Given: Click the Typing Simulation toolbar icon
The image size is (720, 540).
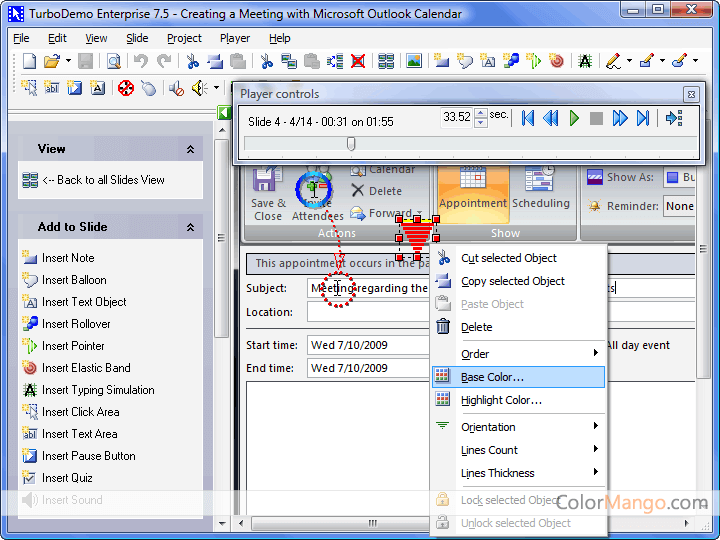Looking at the screenshot, I should 585,61.
